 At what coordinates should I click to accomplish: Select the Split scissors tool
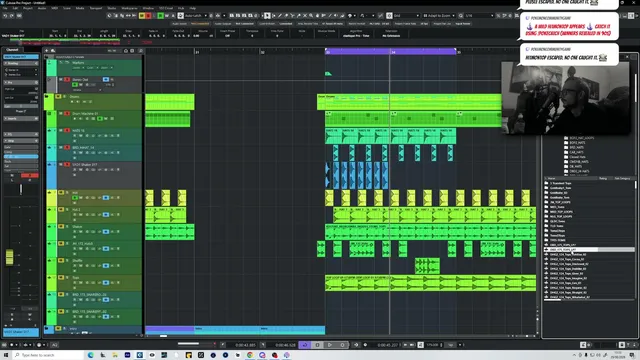(x=292, y=16)
